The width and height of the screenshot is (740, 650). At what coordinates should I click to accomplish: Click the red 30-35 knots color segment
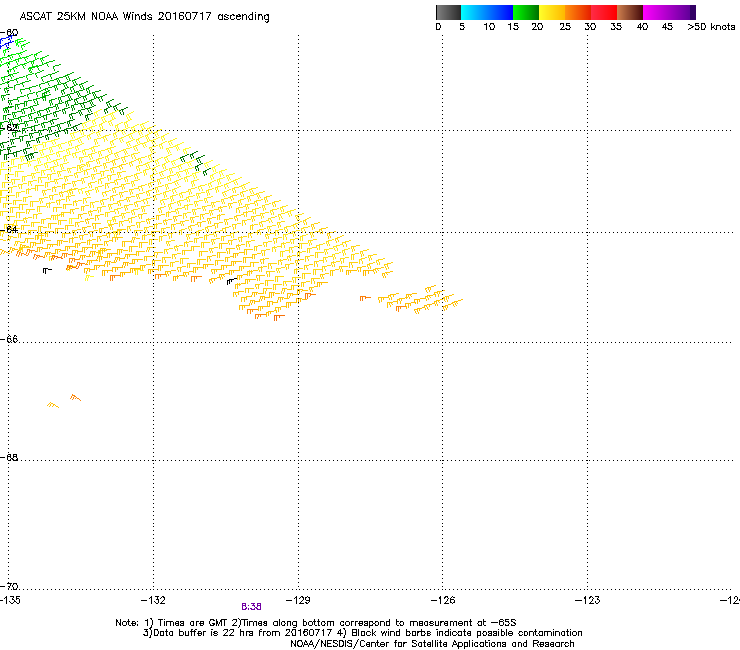(604, 12)
